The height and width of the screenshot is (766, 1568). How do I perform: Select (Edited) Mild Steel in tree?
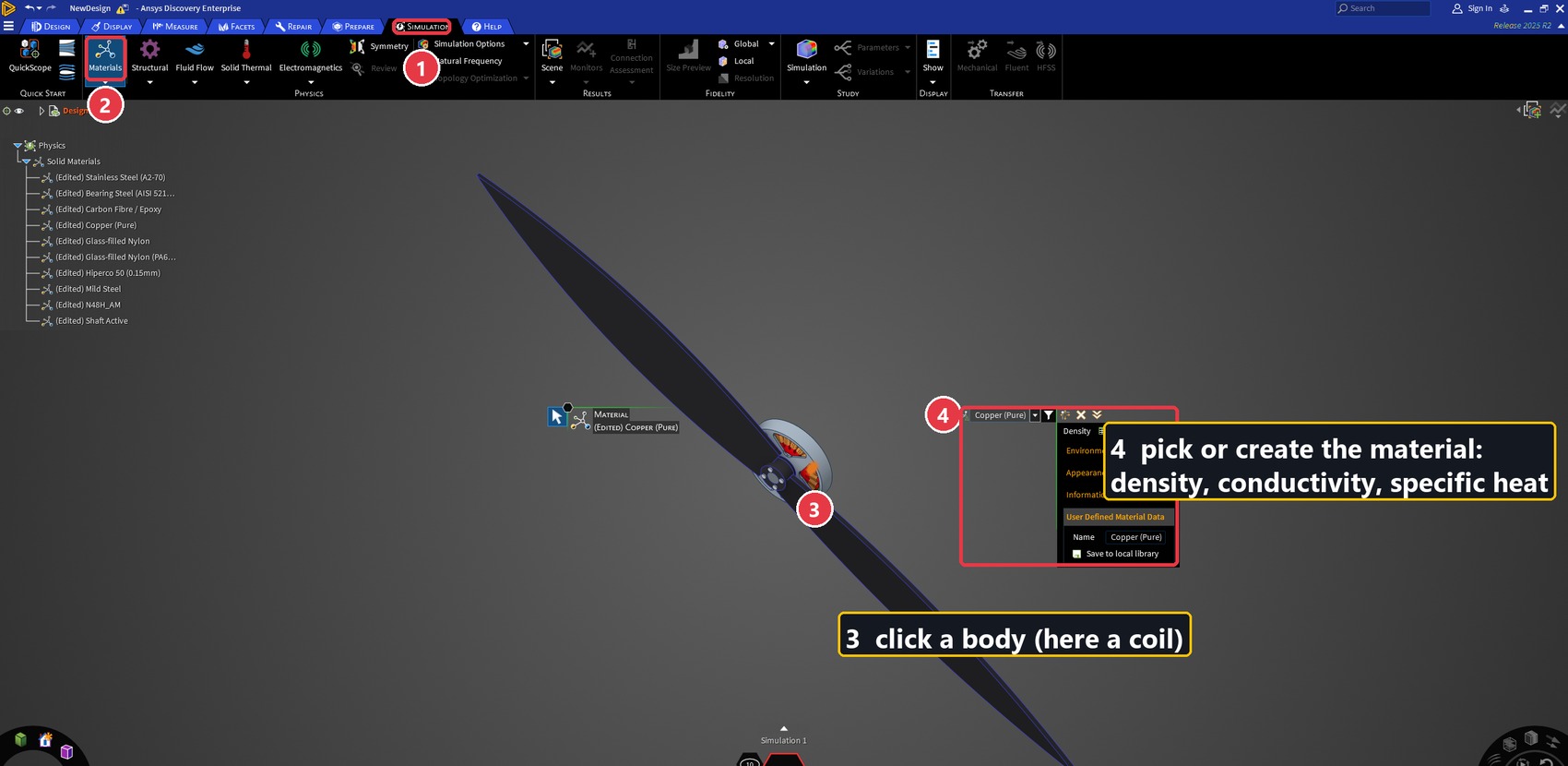click(x=88, y=289)
